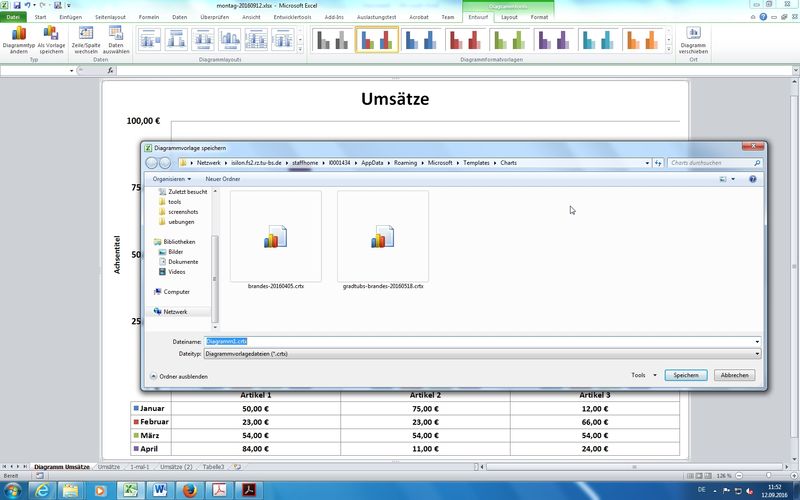Select Netzwerk in the navigation pane
Viewport: 800px width, 500px height.
point(175,312)
